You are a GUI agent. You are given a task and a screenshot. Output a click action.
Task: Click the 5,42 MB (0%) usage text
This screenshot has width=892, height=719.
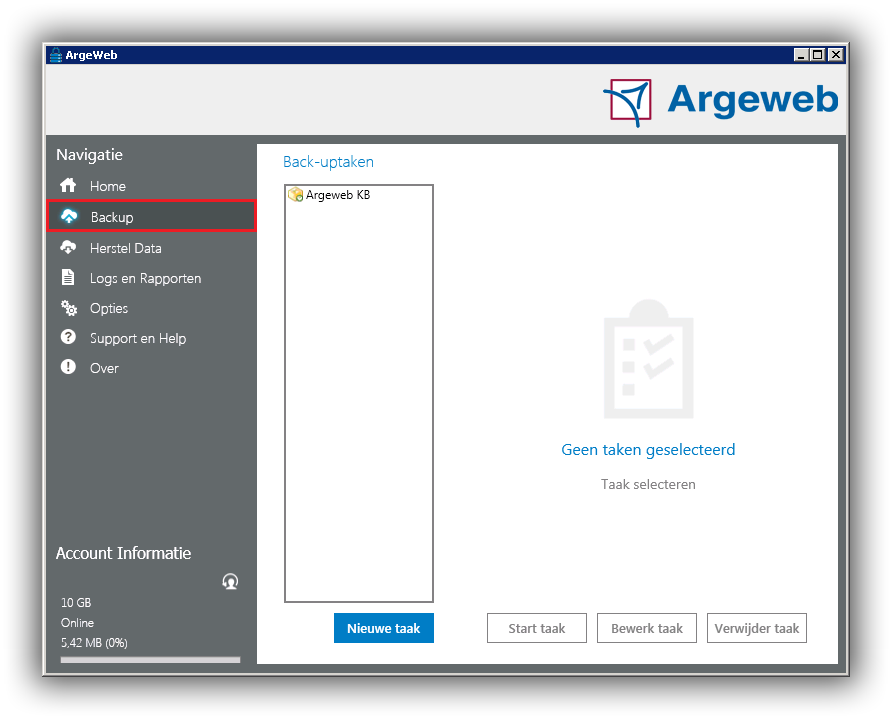94,643
